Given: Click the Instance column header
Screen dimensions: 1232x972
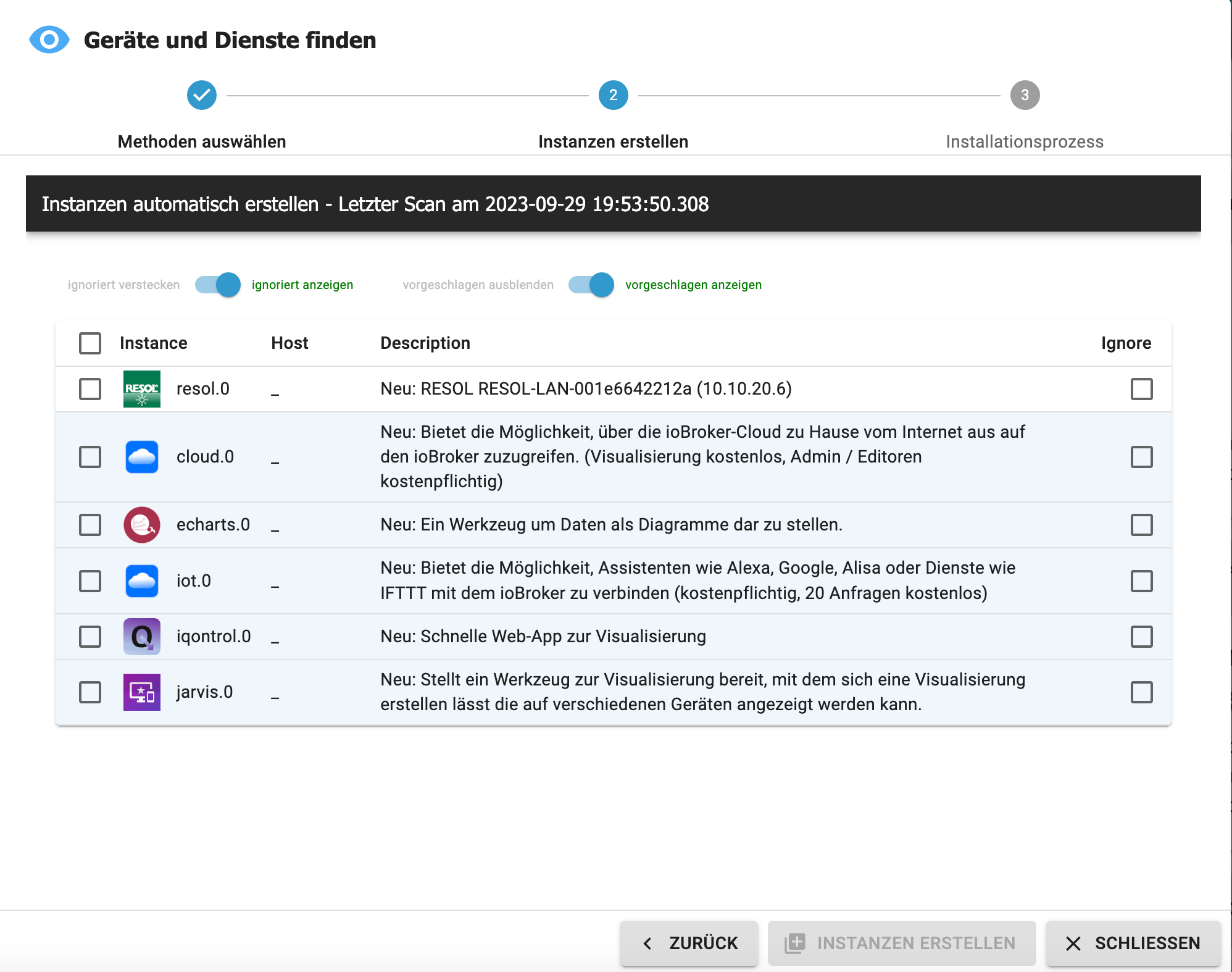Looking at the screenshot, I should tap(154, 343).
